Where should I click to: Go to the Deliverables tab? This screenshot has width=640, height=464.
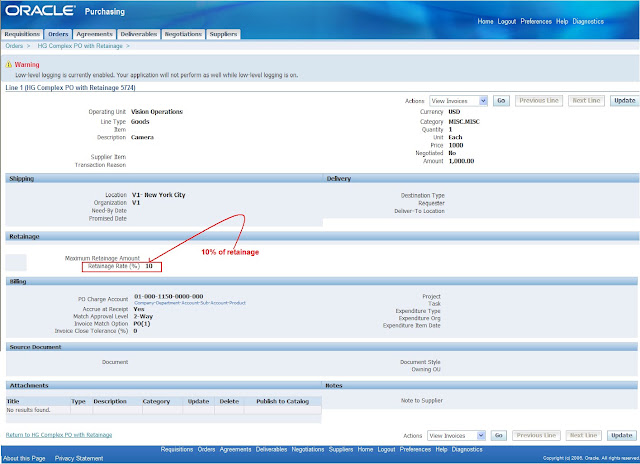click(139, 34)
